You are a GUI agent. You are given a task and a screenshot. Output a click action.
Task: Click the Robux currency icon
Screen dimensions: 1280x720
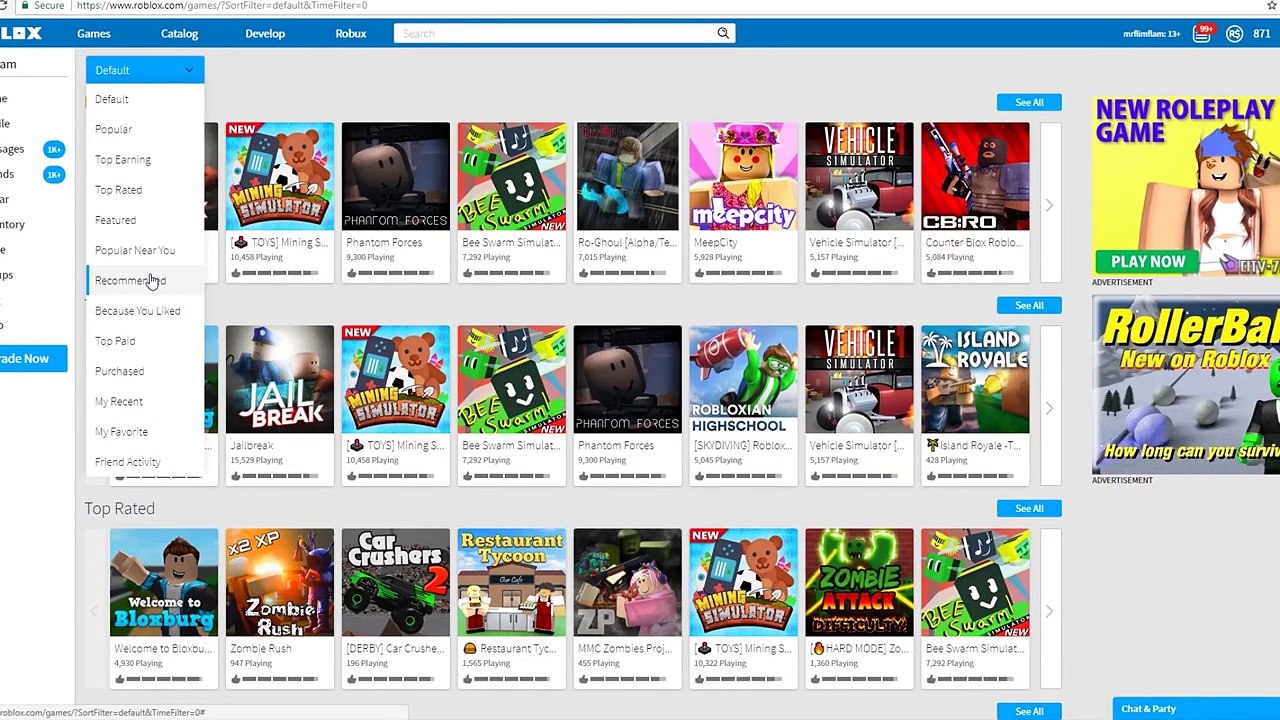tap(1235, 34)
